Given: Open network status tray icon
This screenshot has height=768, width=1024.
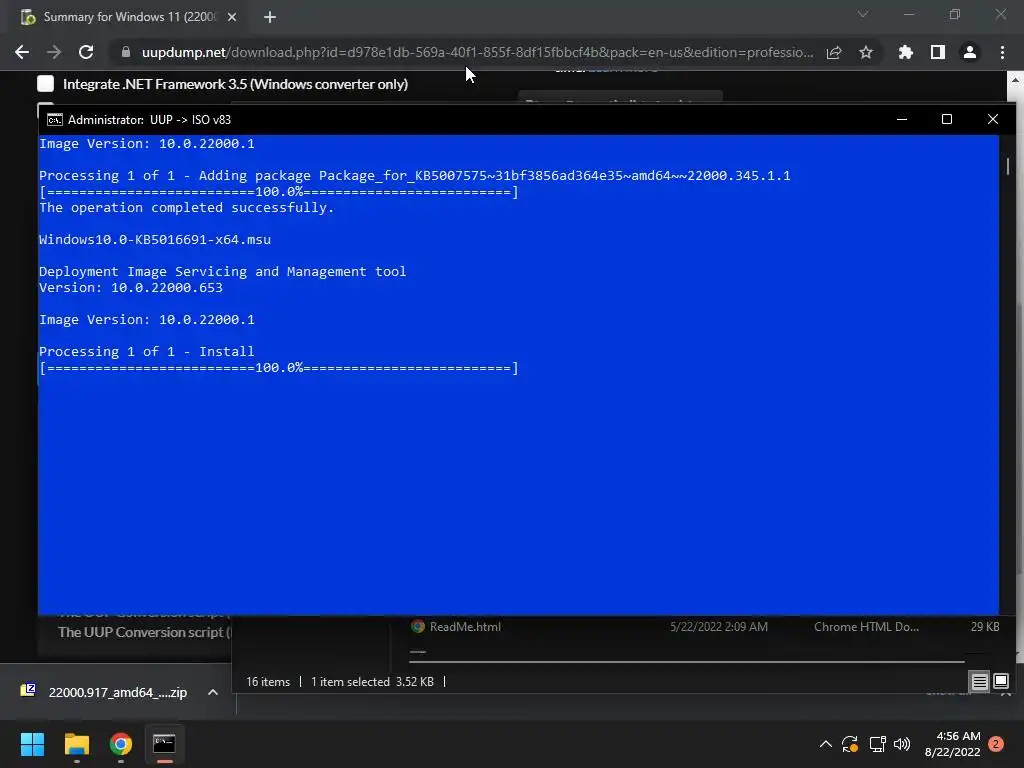Looking at the screenshot, I should point(877,744).
